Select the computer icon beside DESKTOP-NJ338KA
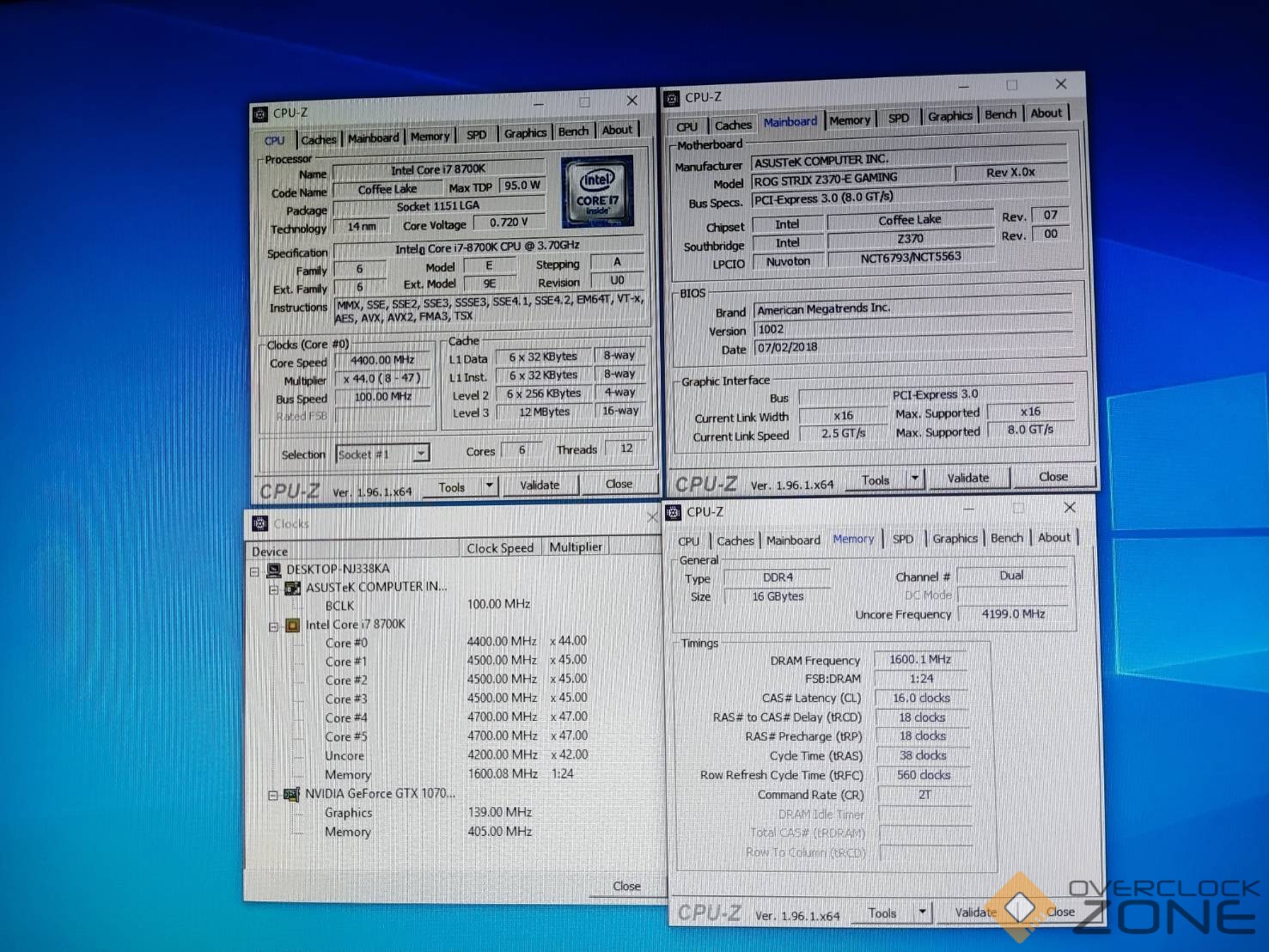Screen dimensions: 1269x952 click(x=274, y=570)
